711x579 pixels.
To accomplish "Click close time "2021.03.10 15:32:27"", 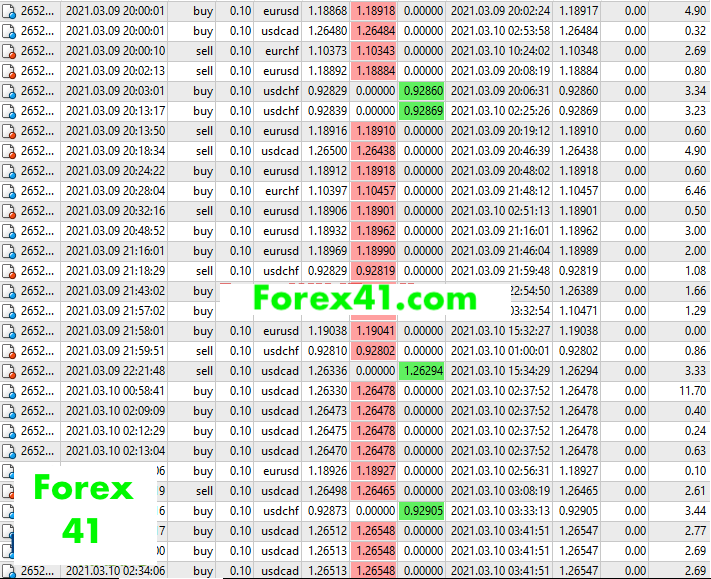I will click(500, 331).
